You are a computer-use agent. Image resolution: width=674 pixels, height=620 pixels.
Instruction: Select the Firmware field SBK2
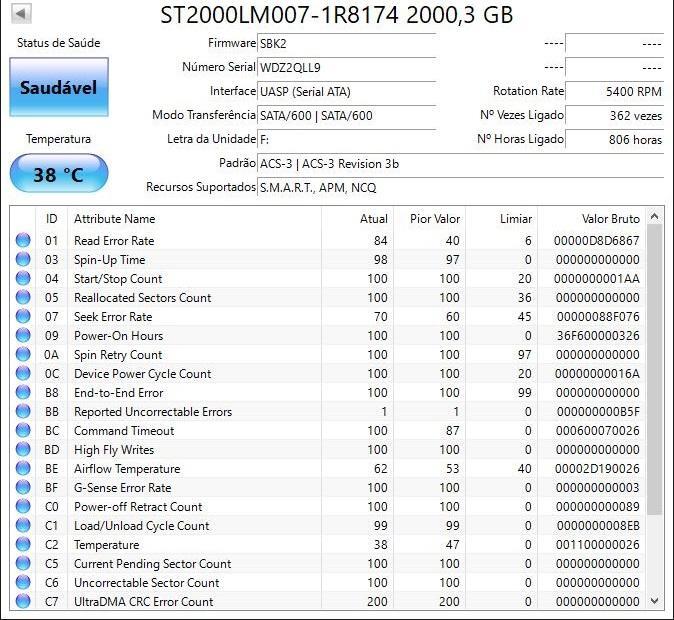pos(346,43)
